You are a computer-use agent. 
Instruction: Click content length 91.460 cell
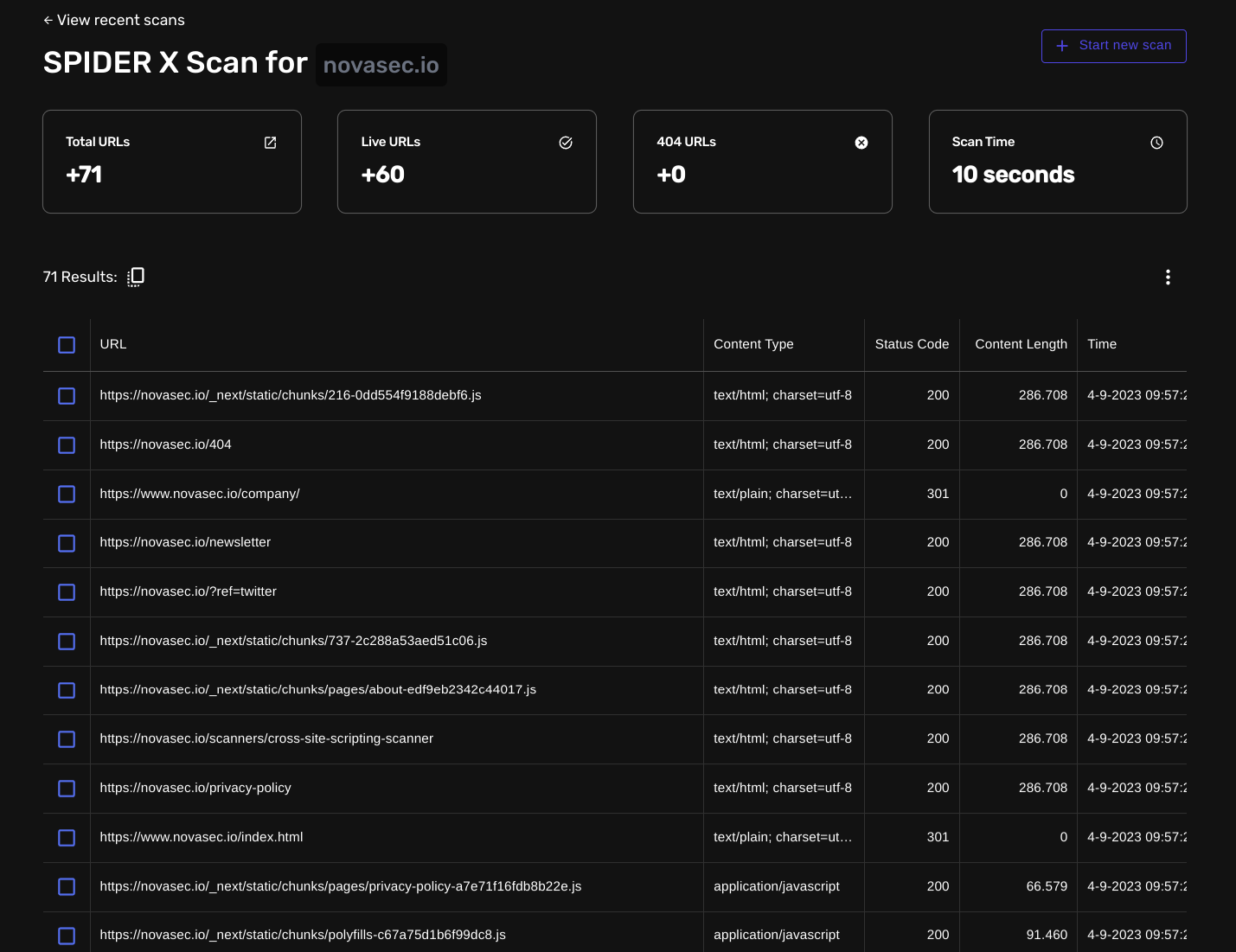pyautogui.click(x=1047, y=935)
